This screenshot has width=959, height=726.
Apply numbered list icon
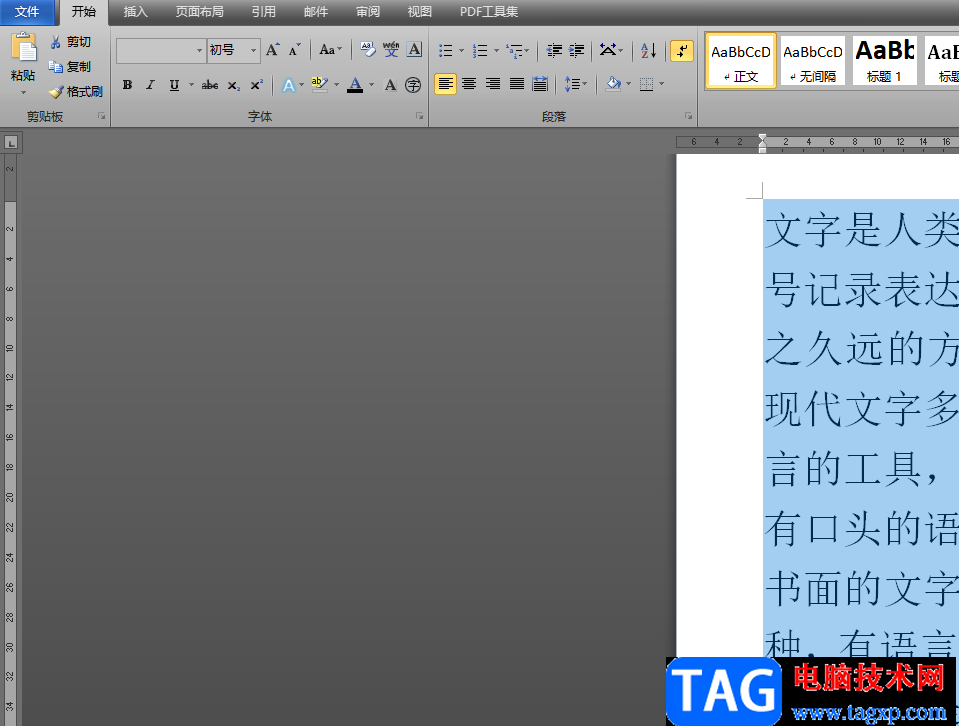click(x=481, y=50)
